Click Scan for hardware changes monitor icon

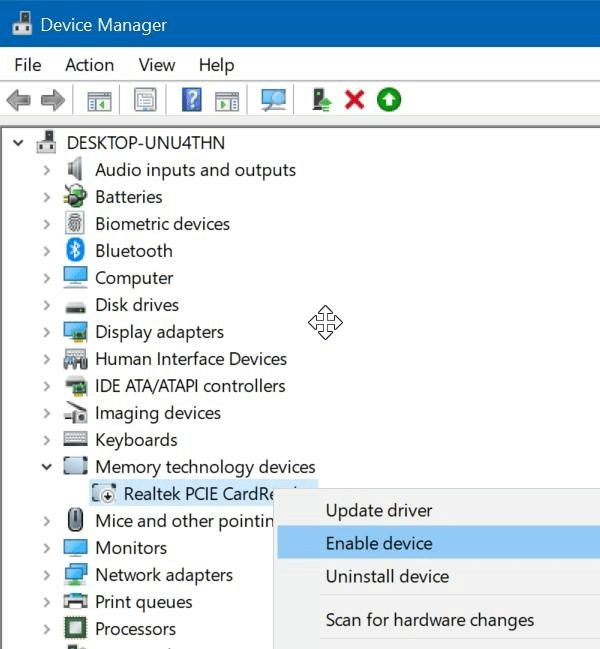tap(273, 100)
